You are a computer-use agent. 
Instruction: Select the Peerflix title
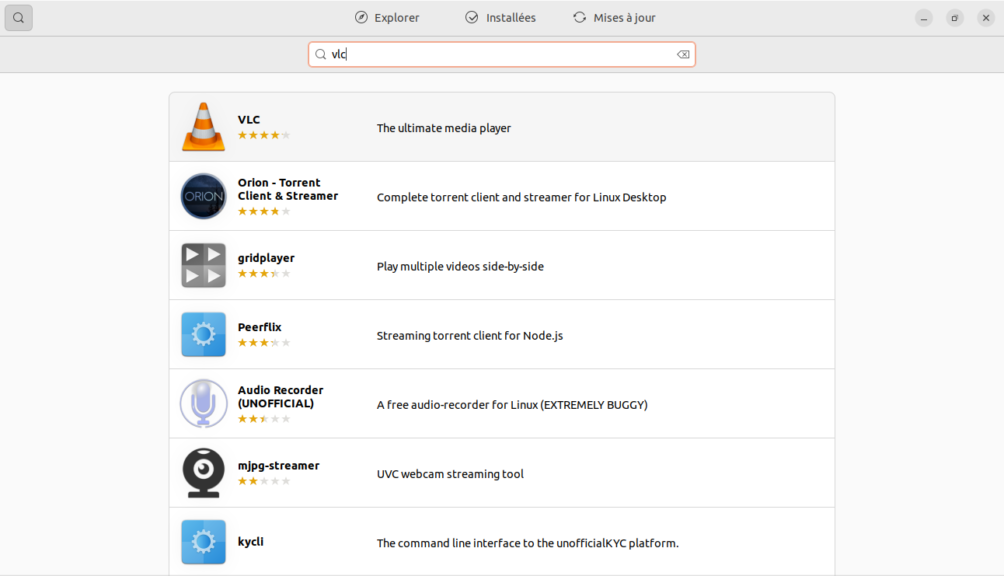coord(259,327)
